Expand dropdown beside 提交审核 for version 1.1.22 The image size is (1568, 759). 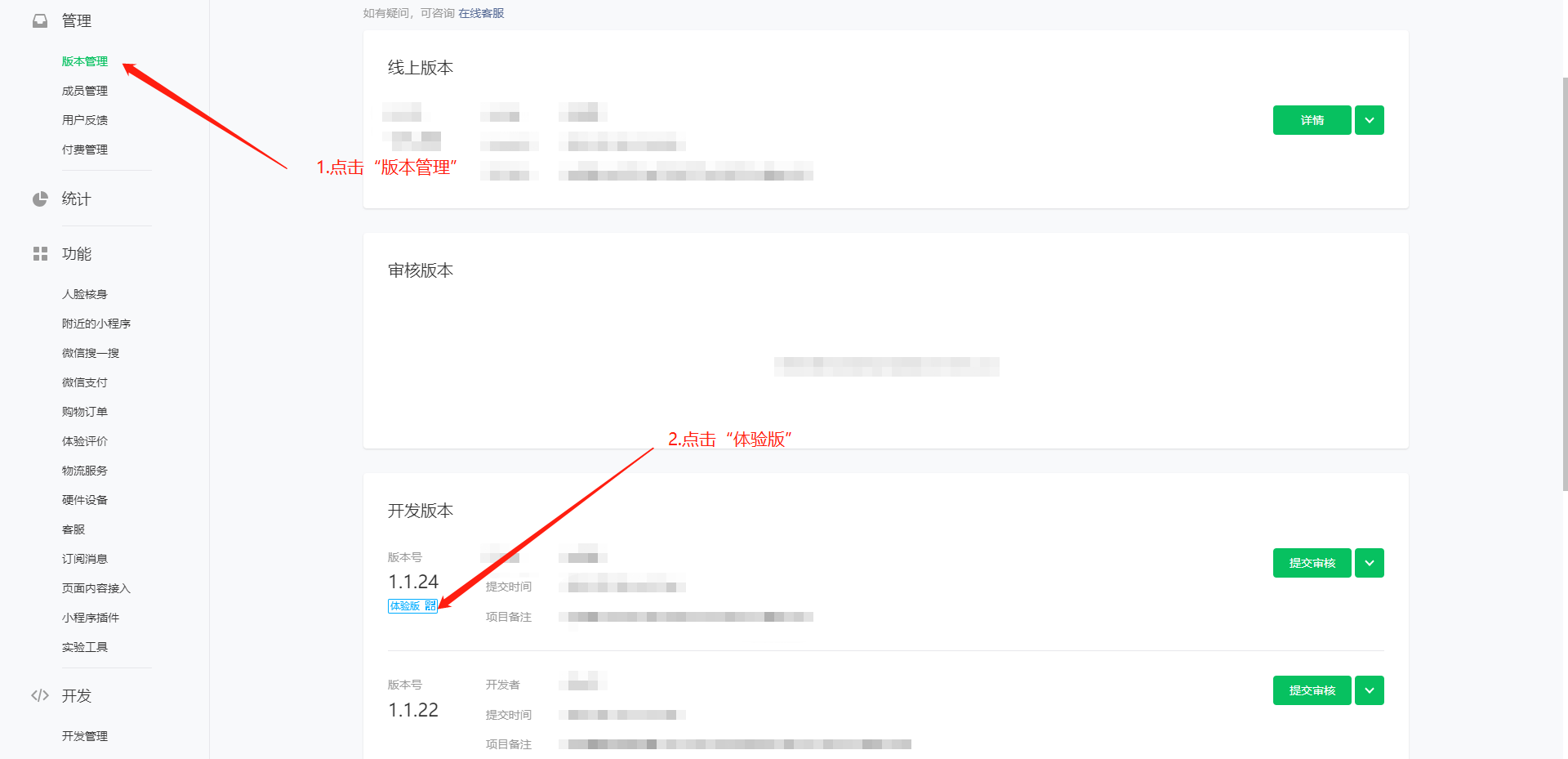point(1370,690)
